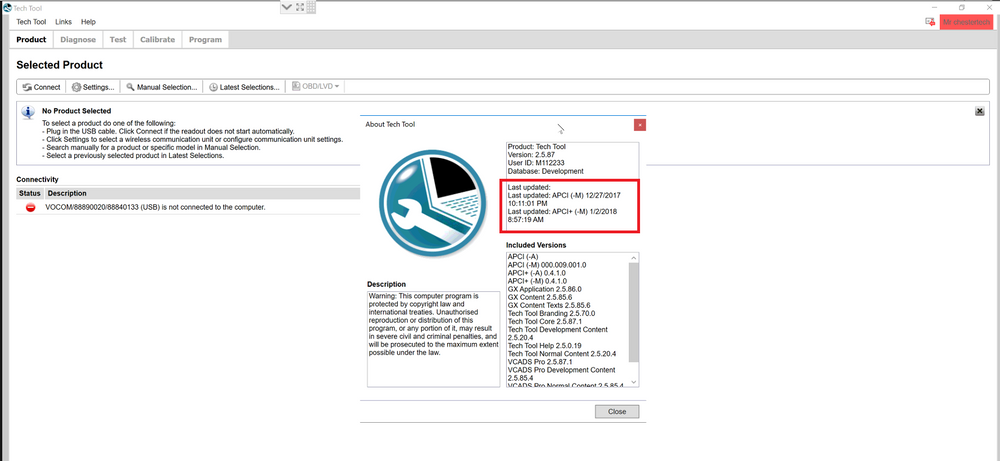The image size is (1000, 461).
Task: Select 'APCI (-M) 000.009.001.0' entry
Action: 547,265
